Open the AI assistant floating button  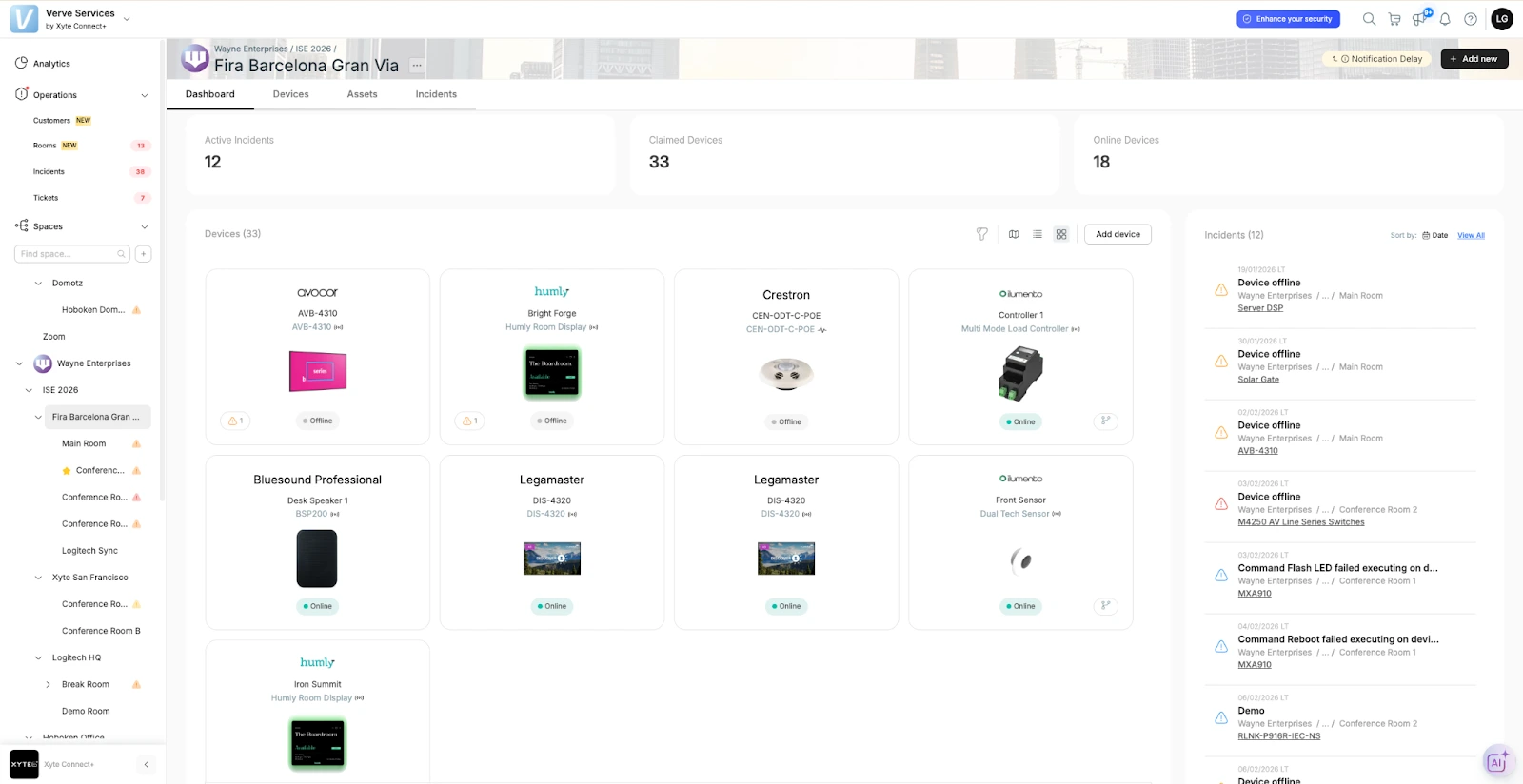point(1497,761)
